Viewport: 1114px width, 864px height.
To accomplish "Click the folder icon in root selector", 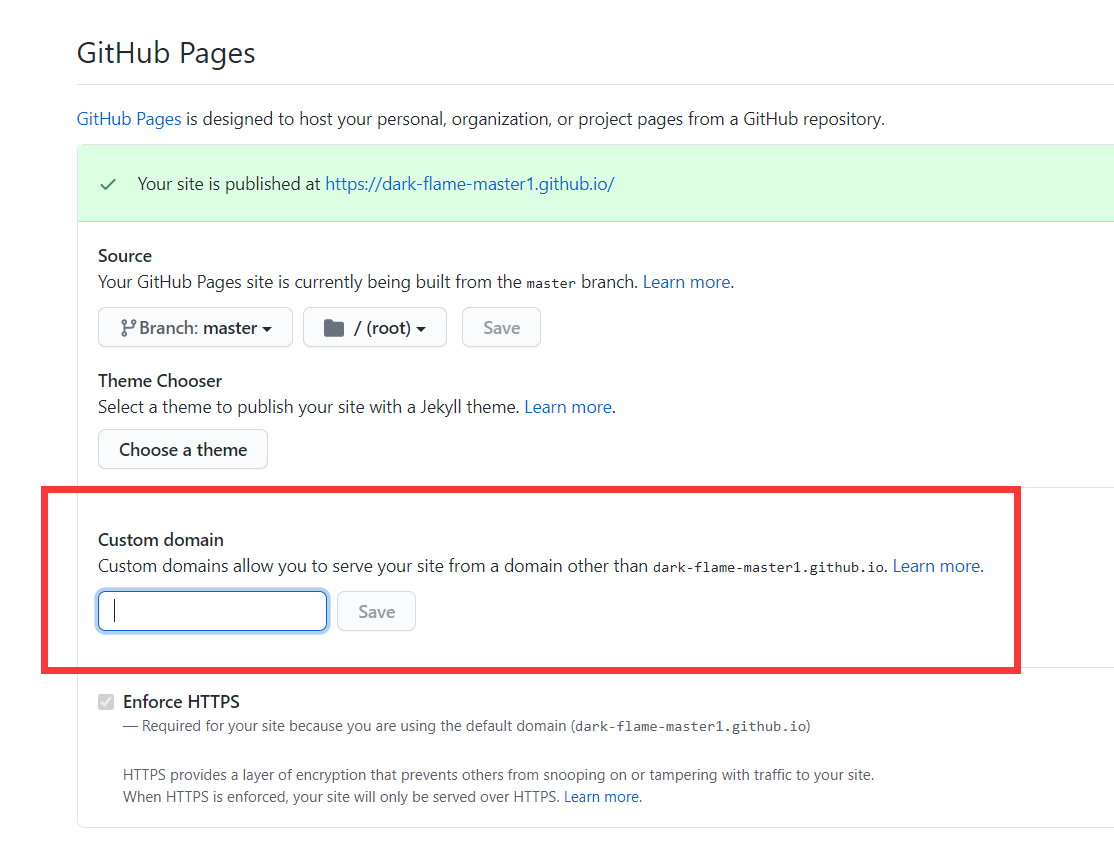I will click(x=334, y=328).
